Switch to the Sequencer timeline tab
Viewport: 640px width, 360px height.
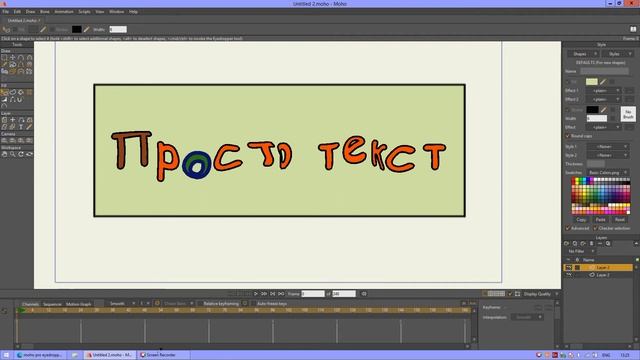pos(52,304)
